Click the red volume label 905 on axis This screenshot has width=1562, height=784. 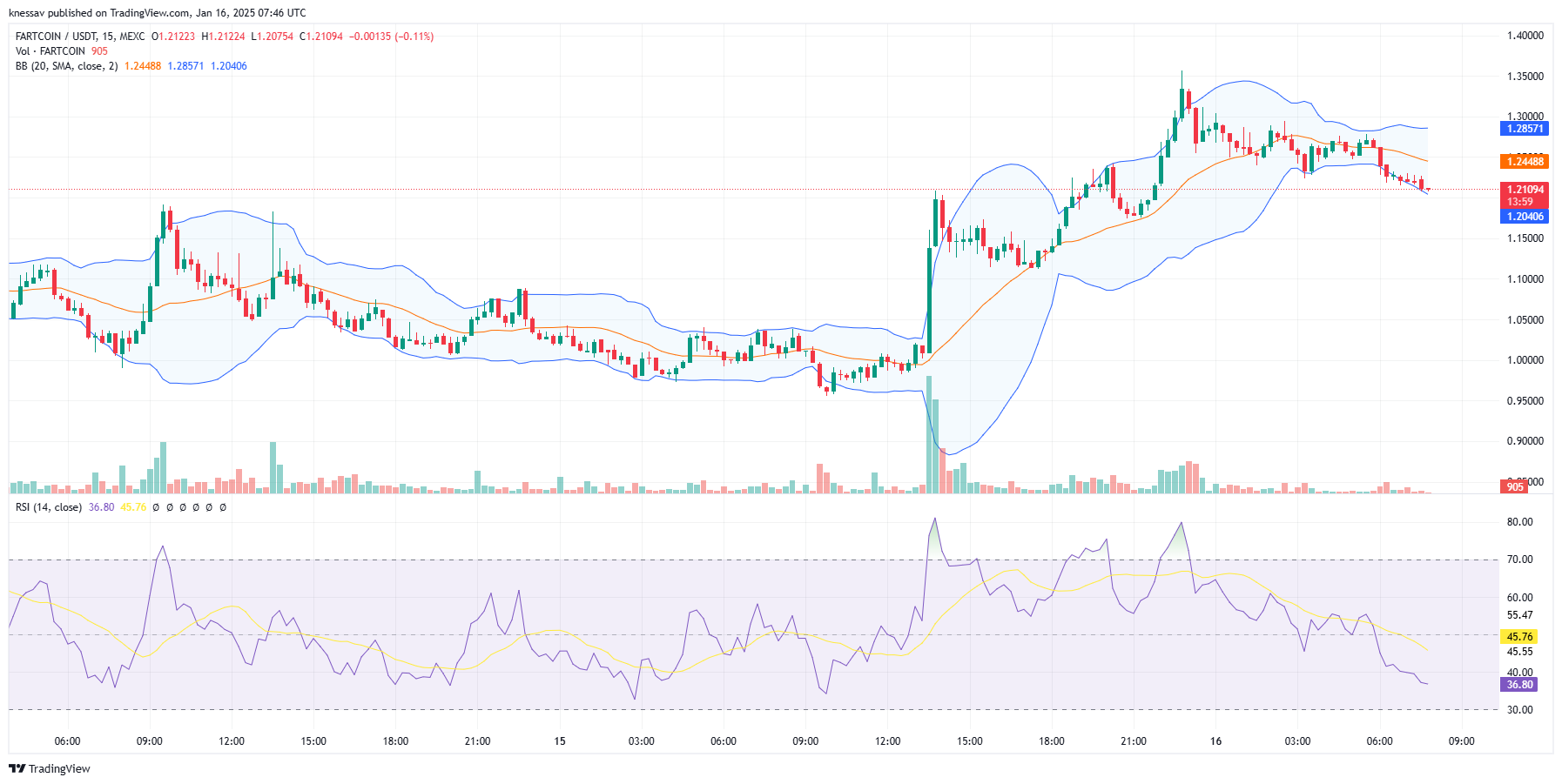coord(1515,487)
